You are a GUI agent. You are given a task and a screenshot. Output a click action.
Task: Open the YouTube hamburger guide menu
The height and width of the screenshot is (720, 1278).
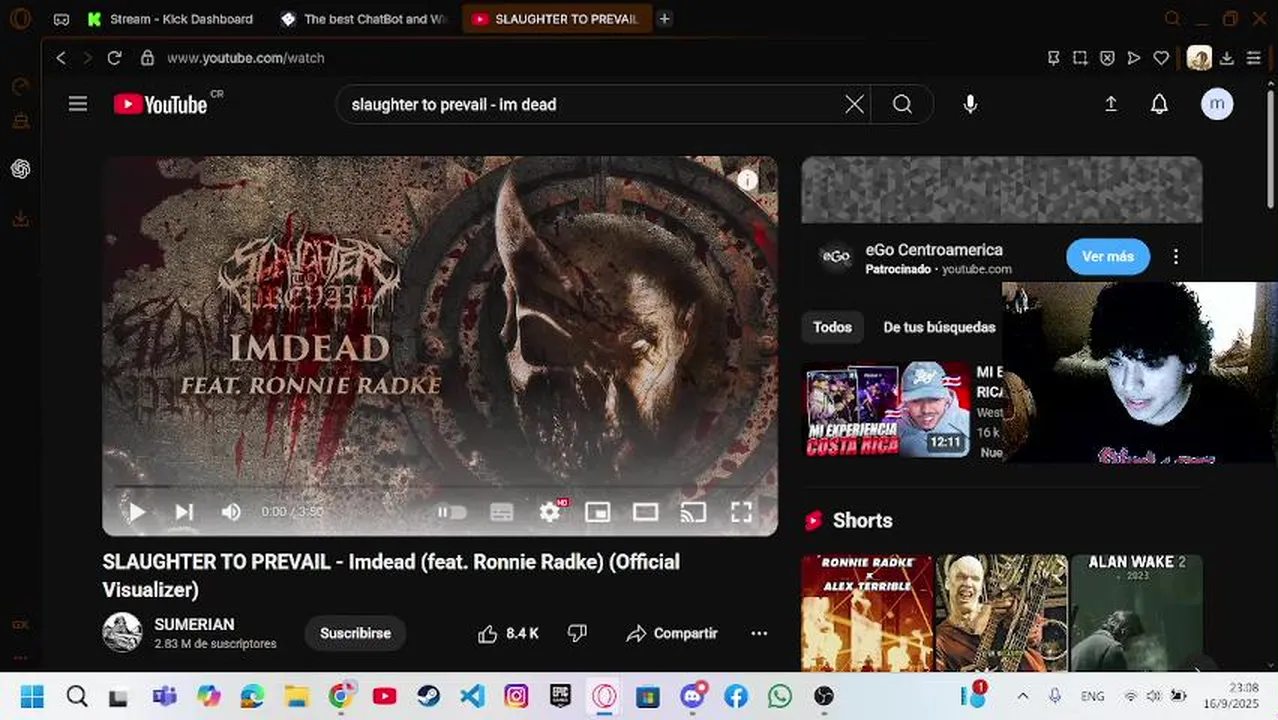pyautogui.click(x=78, y=104)
